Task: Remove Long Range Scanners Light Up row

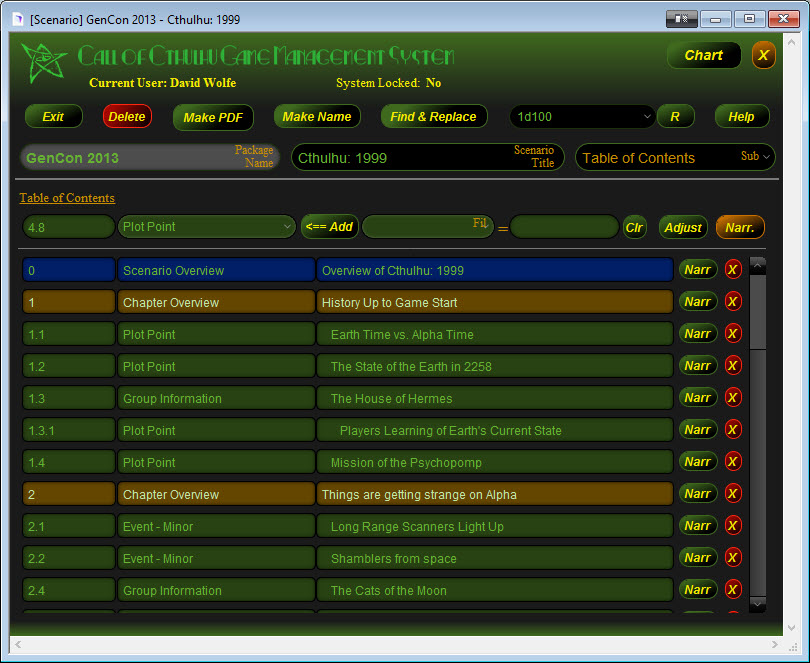Action: (733, 526)
